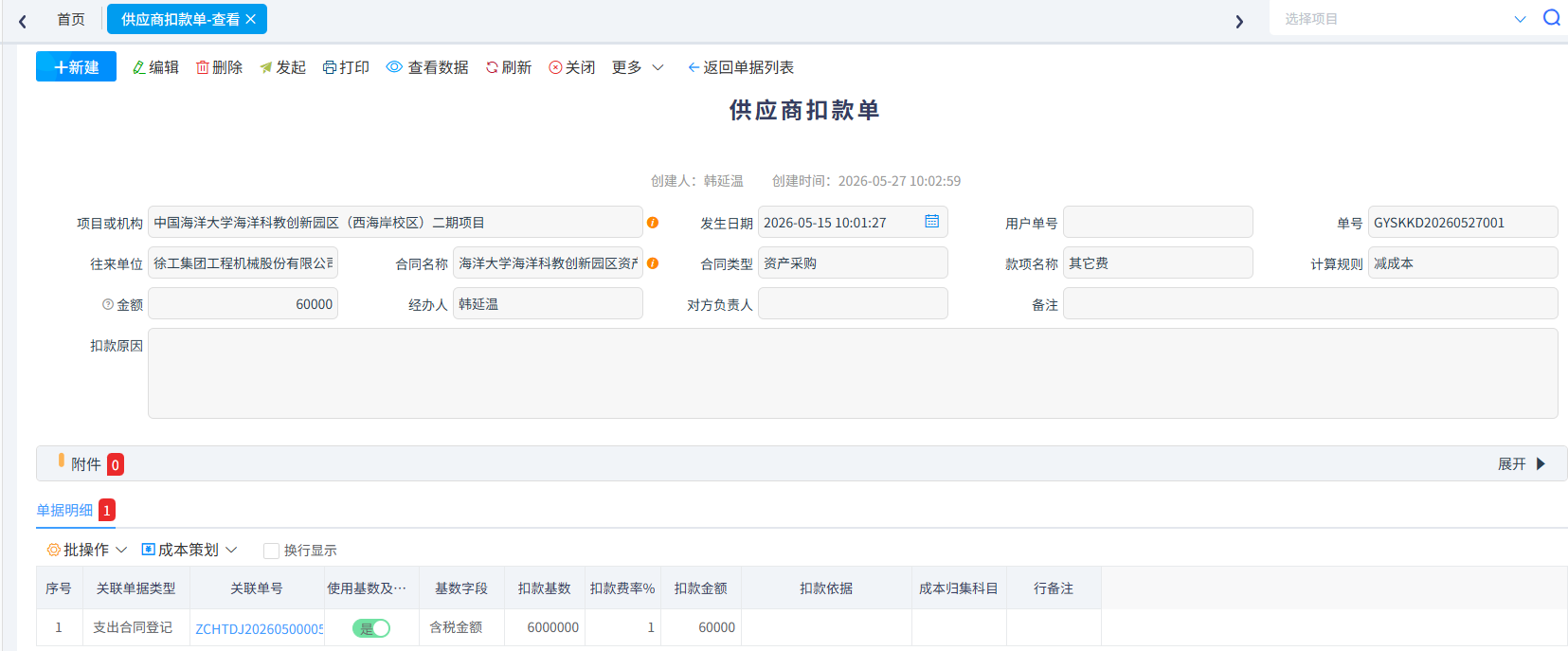The image size is (1568, 651).
Task: Click the 编辑 pencil toolbar button
Action: click(155, 67)
